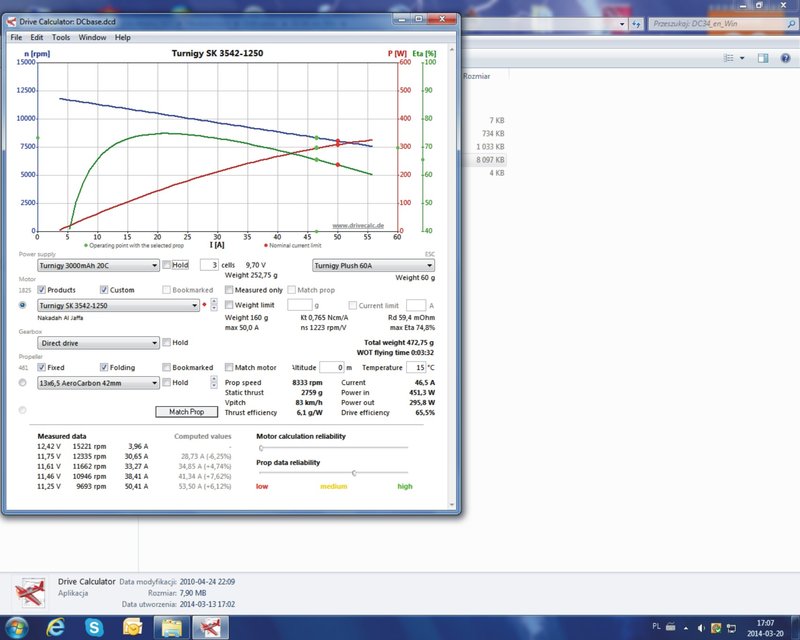Click the Windows Start orb
This screenshot has width=800, height=640.
(16, 627)
